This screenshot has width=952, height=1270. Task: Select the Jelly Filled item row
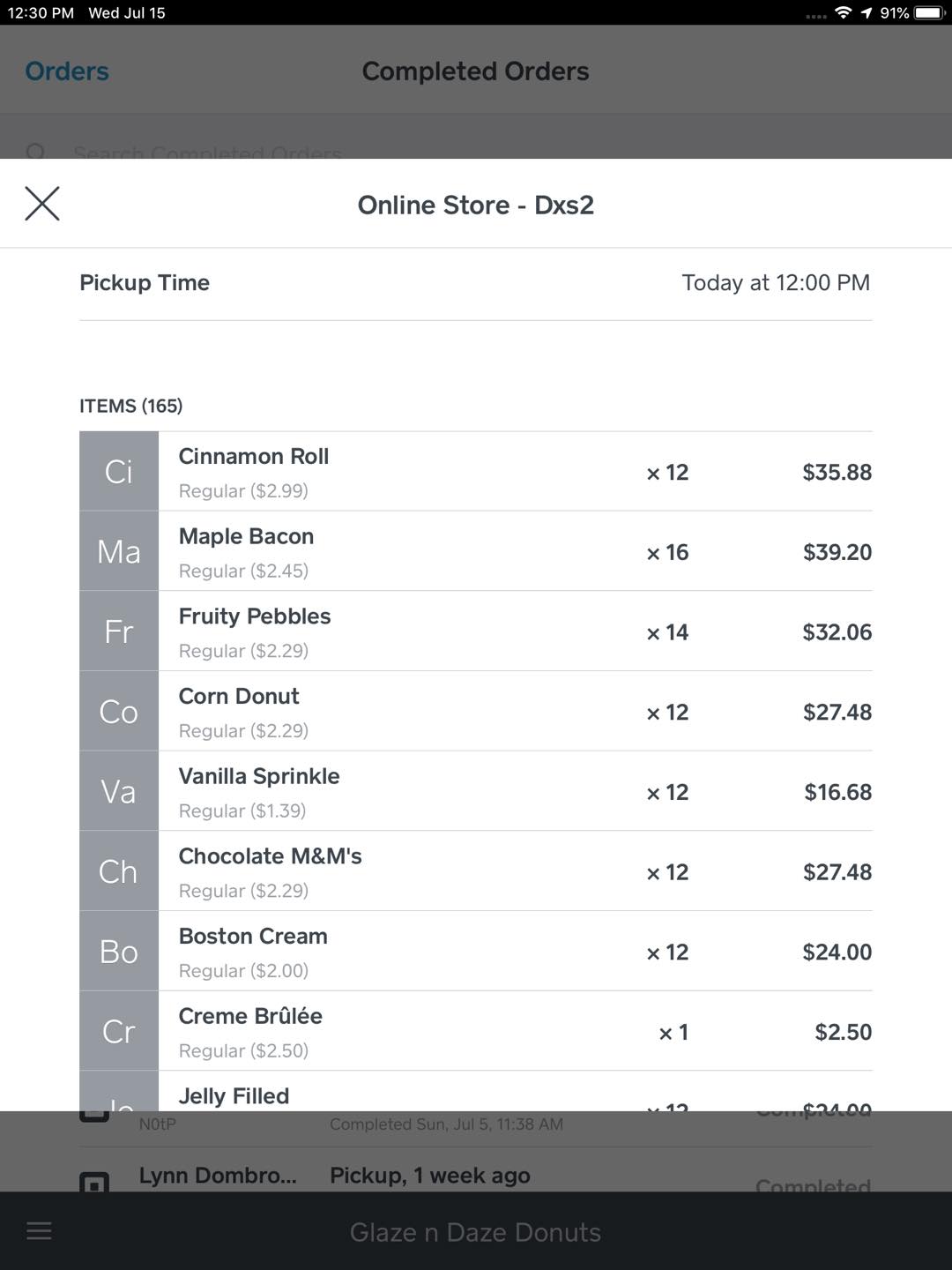[476, 1095]
